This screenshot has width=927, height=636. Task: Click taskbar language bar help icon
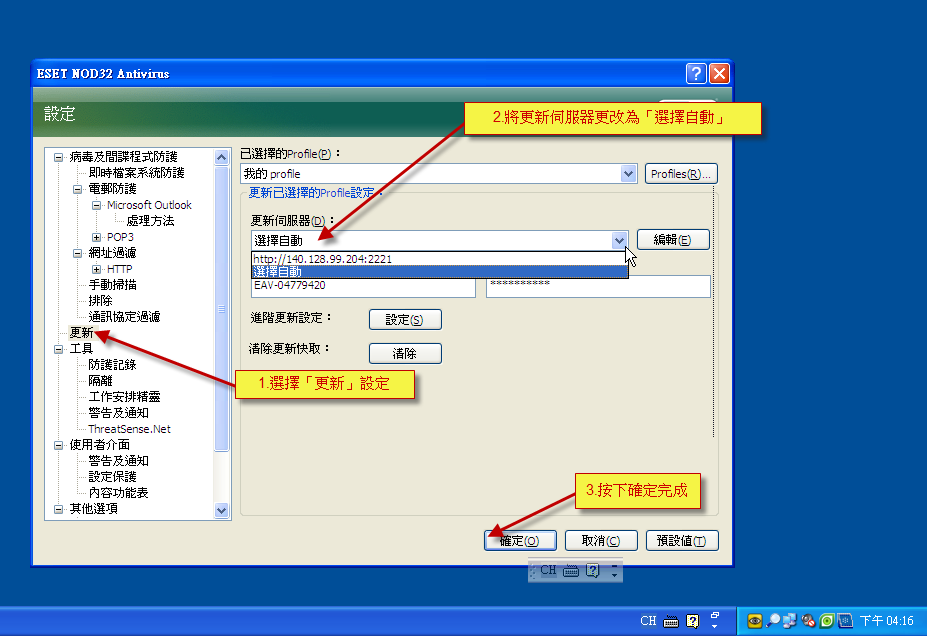click(692, 621)
